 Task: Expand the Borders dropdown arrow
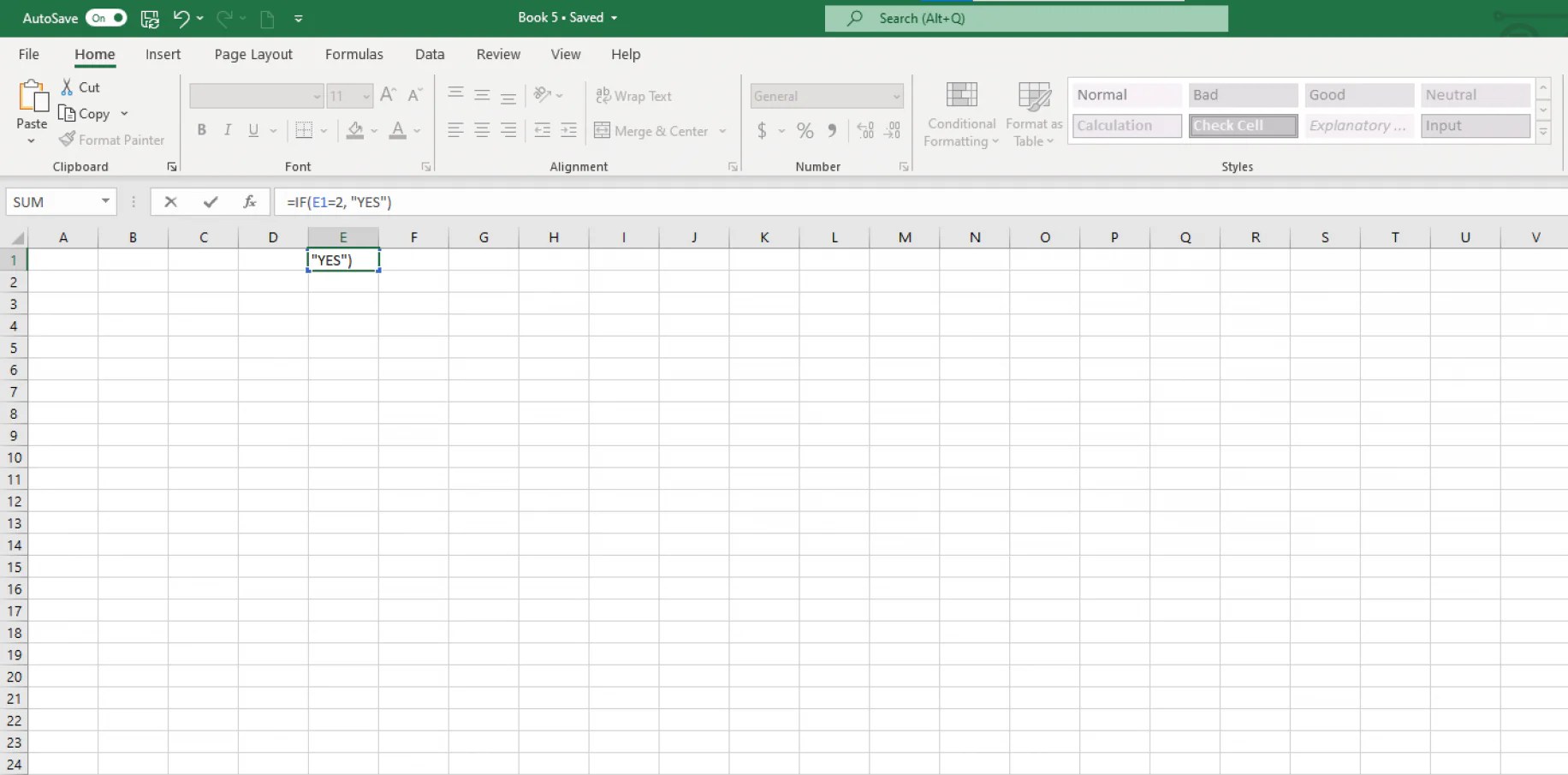(x=323, y=130)
